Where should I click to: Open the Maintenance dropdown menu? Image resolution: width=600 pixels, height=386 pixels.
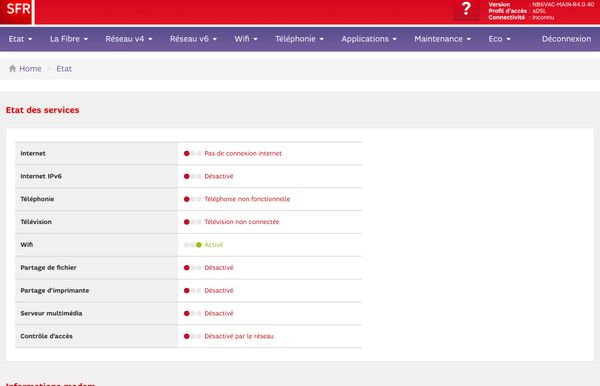coord(443,39)
